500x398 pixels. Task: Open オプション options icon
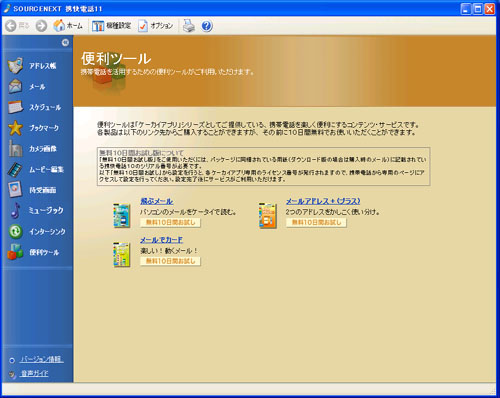[143, 26]
